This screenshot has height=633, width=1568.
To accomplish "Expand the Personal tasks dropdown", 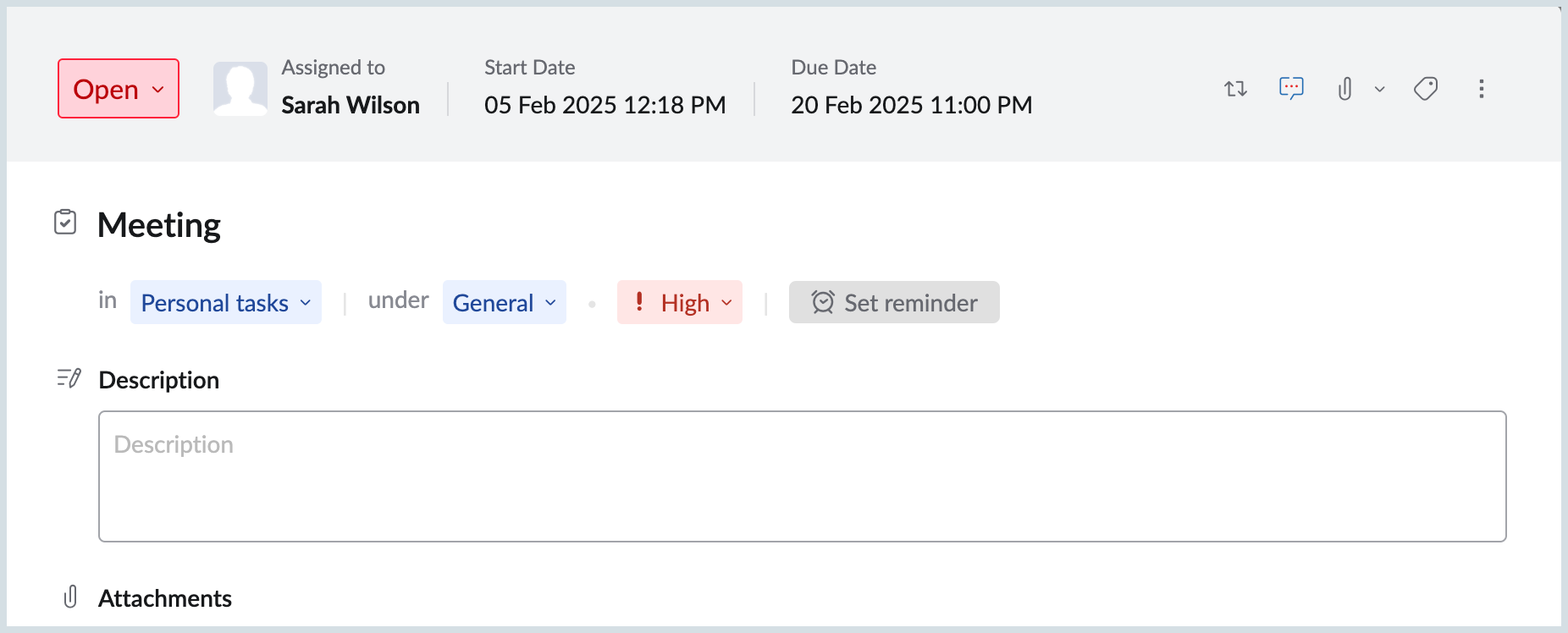I will [226, 302].
